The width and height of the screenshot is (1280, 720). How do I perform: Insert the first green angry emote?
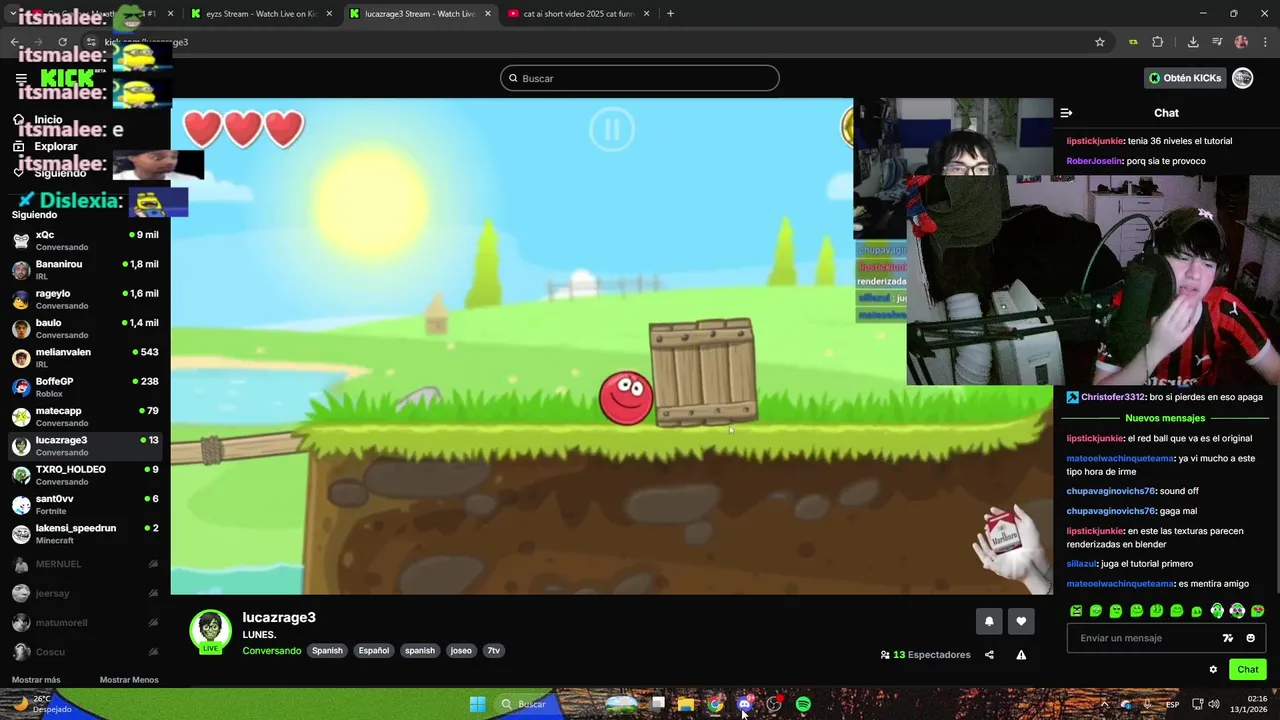(1076, 611)
